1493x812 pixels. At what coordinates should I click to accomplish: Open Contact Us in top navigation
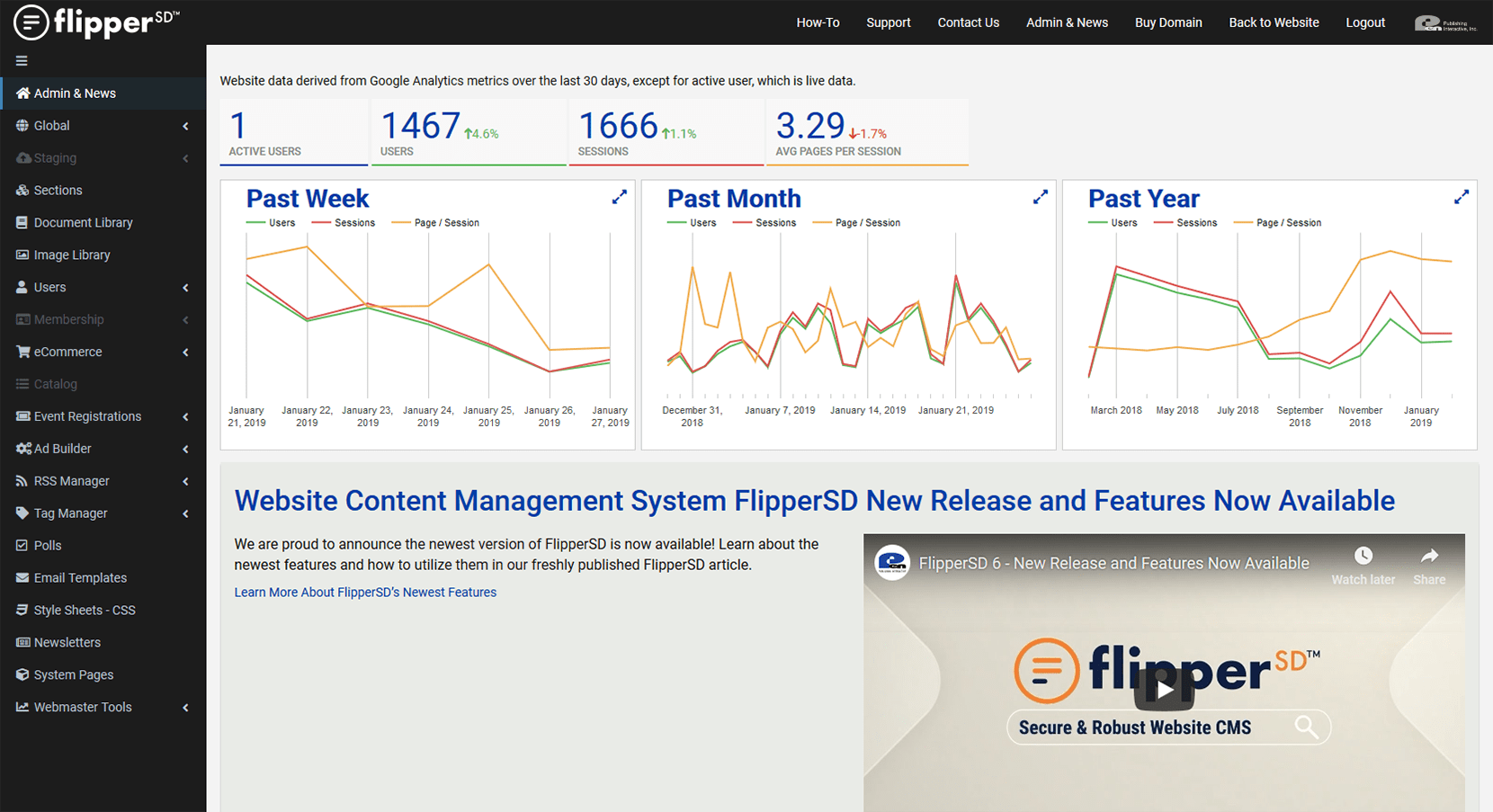(x=969, y=22)
